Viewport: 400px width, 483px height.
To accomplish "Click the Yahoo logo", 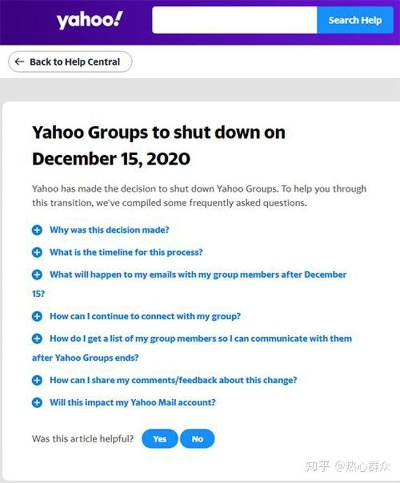I will pyautogui.click(x=90, y=20).
